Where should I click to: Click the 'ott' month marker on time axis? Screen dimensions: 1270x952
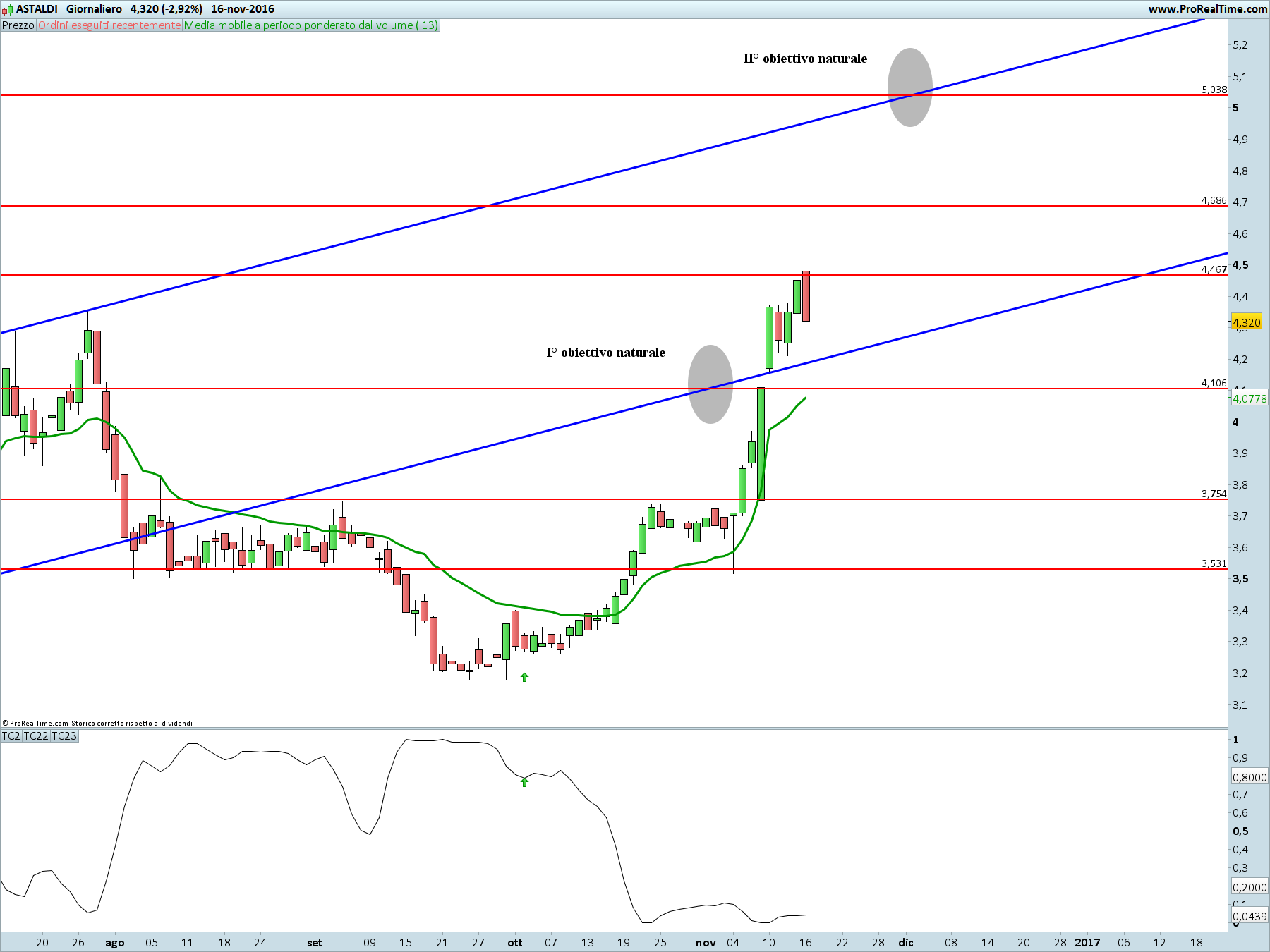(515, 943)
